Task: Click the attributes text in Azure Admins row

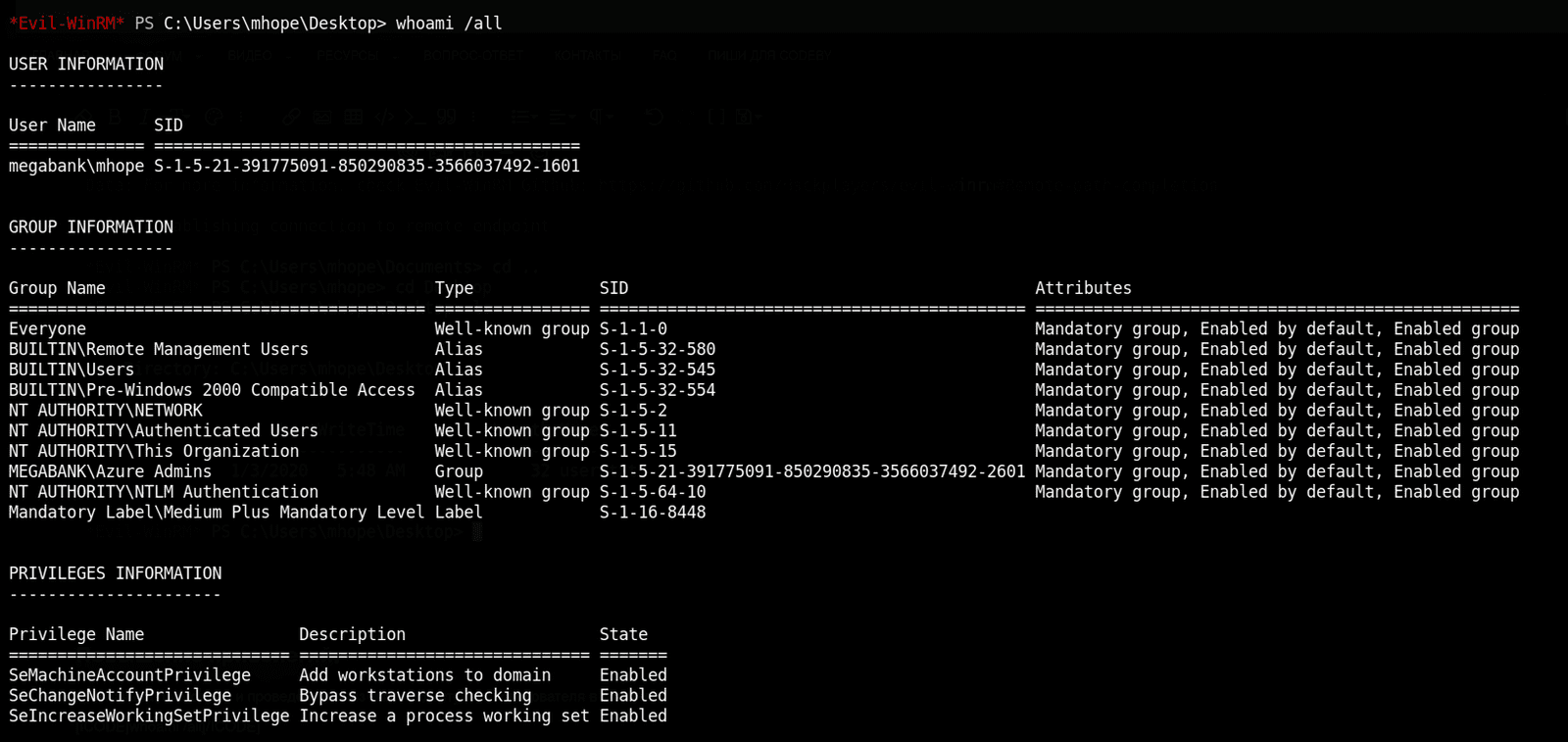Action: point(1277,471)
